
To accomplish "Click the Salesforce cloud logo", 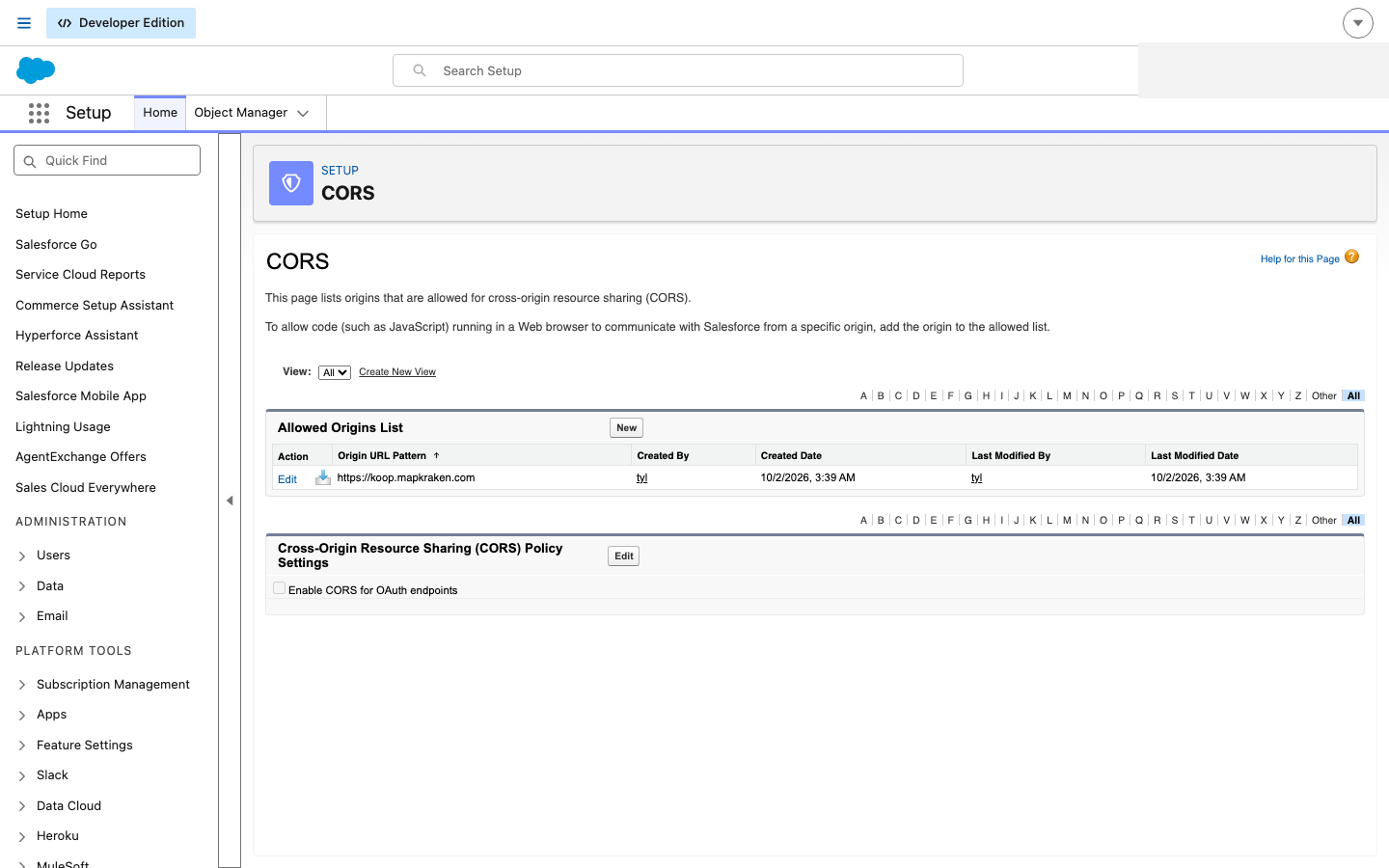I will pos(36,70).
